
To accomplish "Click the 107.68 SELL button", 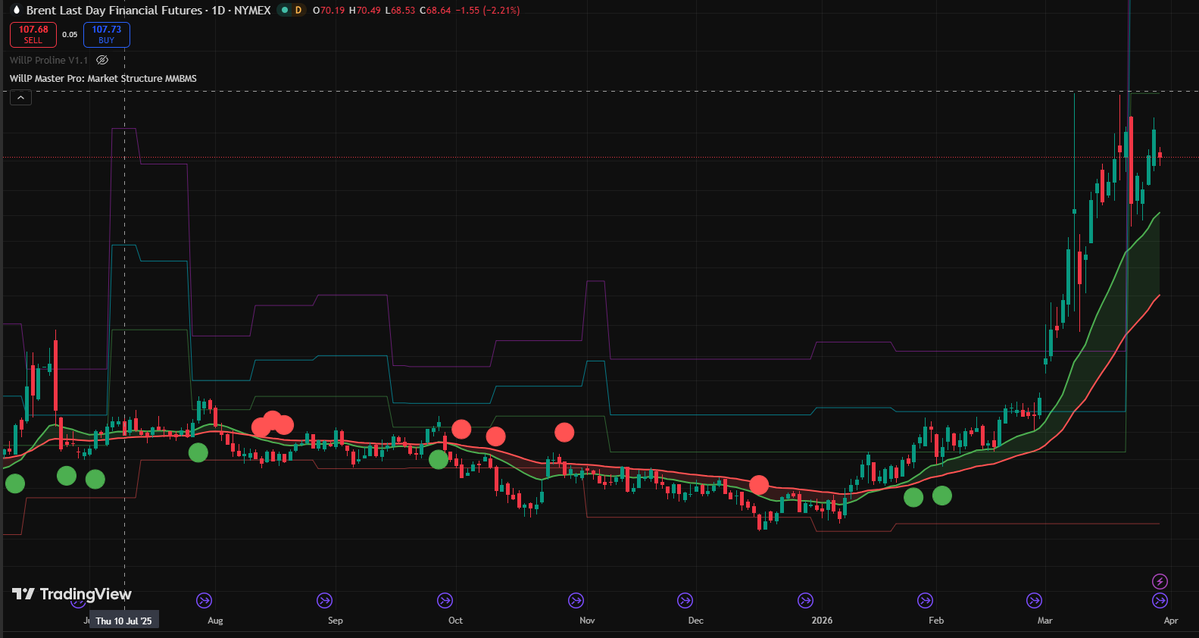I will (33, 34).
